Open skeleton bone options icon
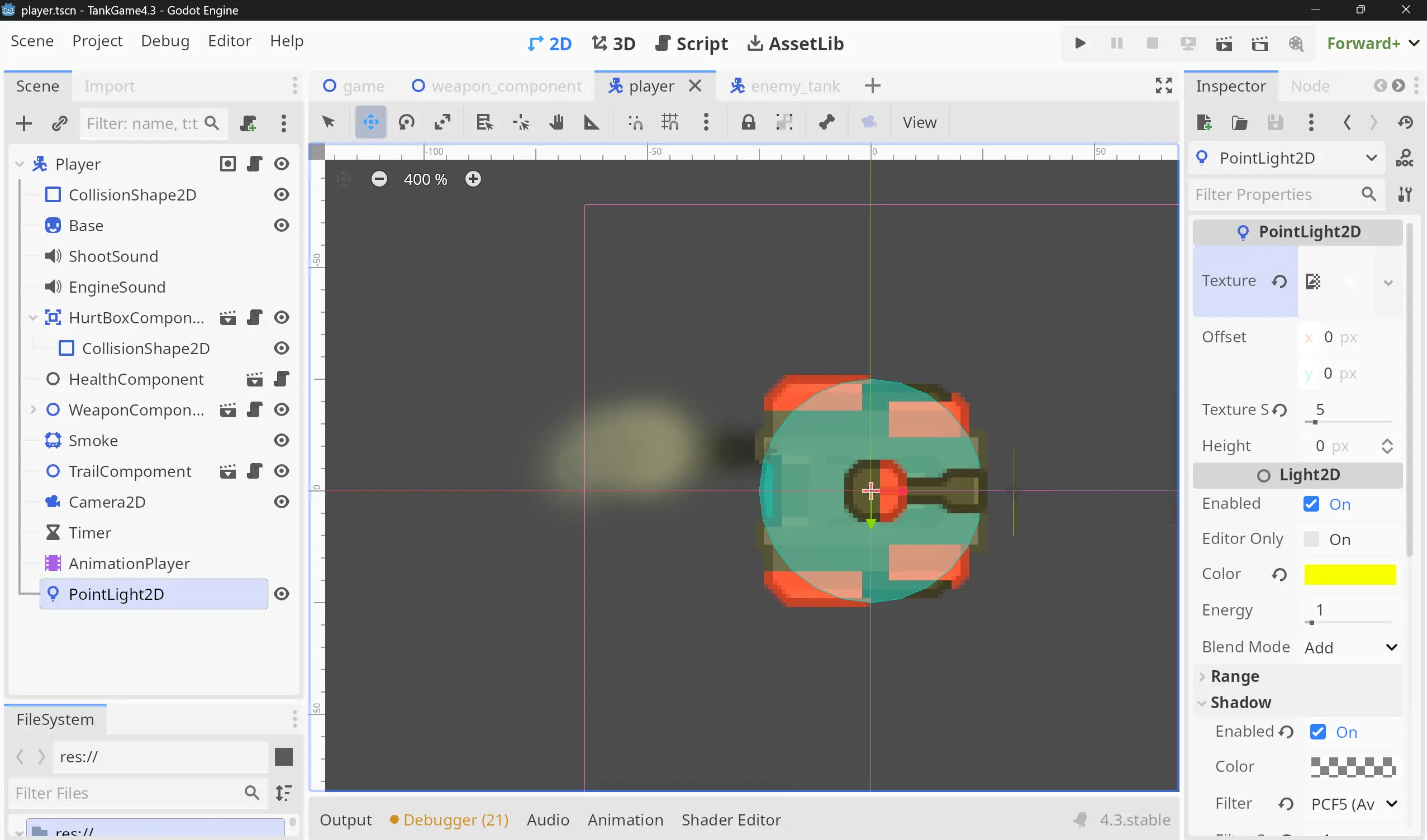The image size is (1427, 840). 826,122
